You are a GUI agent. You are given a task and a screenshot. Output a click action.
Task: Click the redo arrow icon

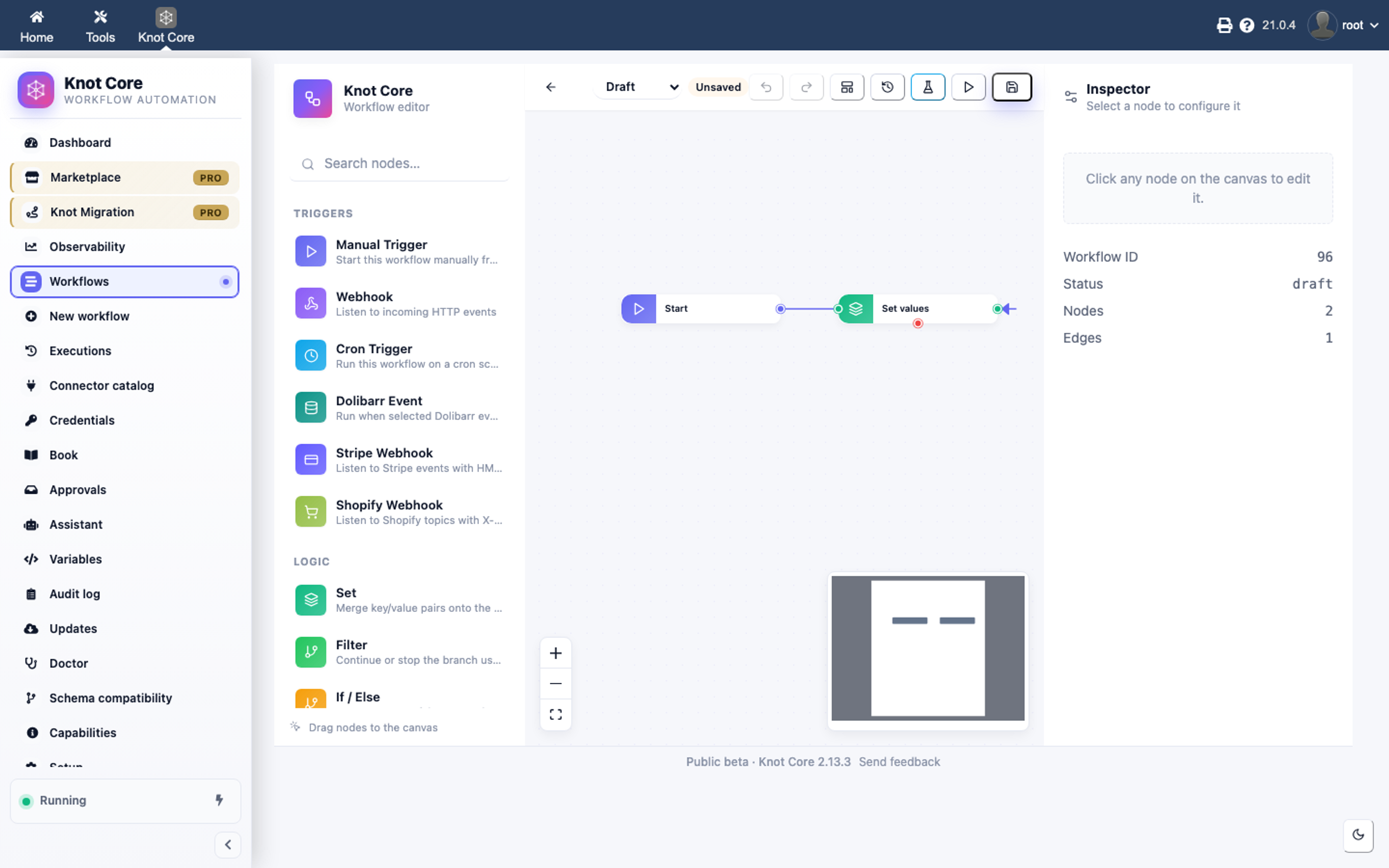(806, 87)
